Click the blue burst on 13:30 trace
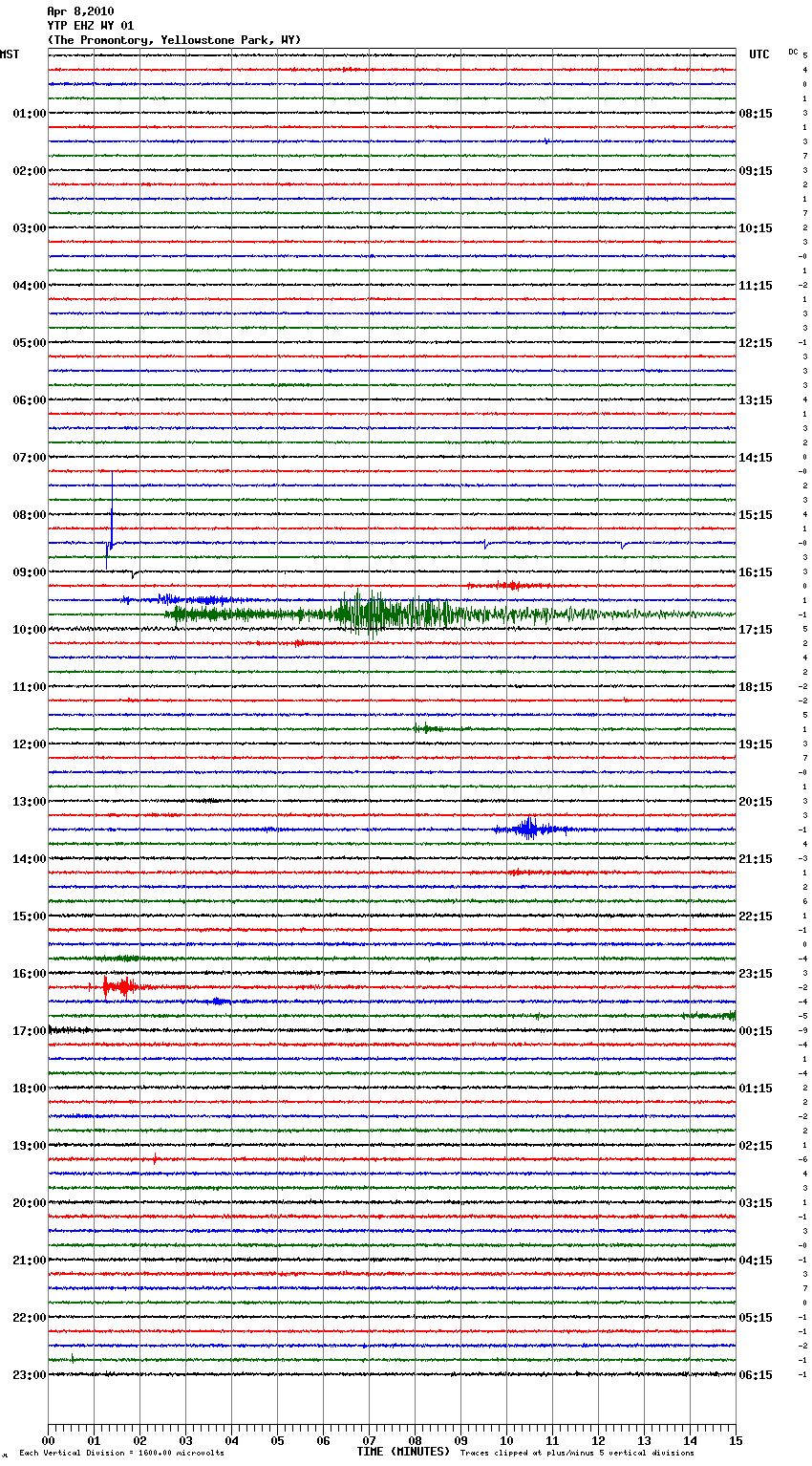 coord(530,829)
